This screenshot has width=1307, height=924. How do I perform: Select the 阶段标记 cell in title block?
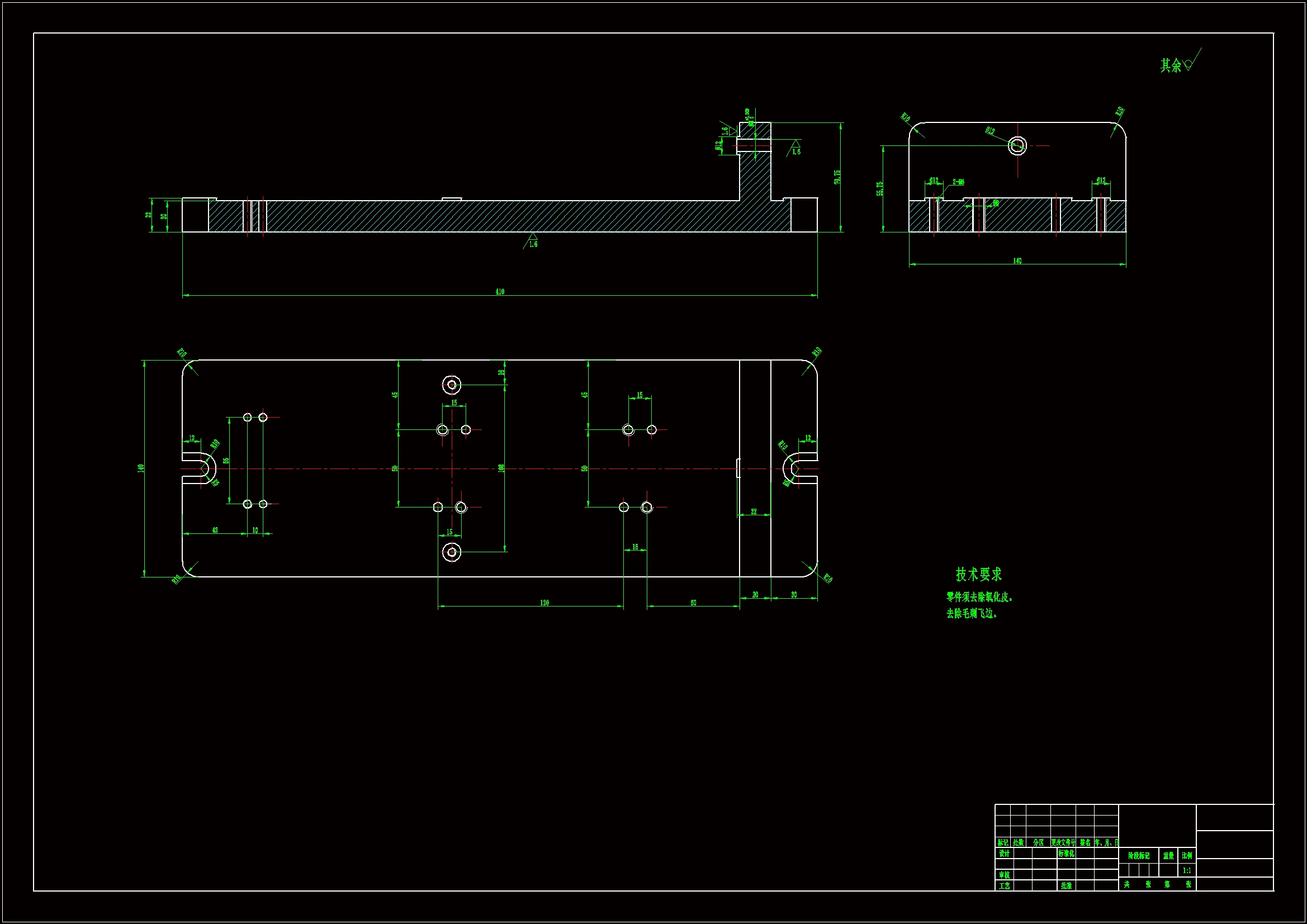pos(1139,856)
